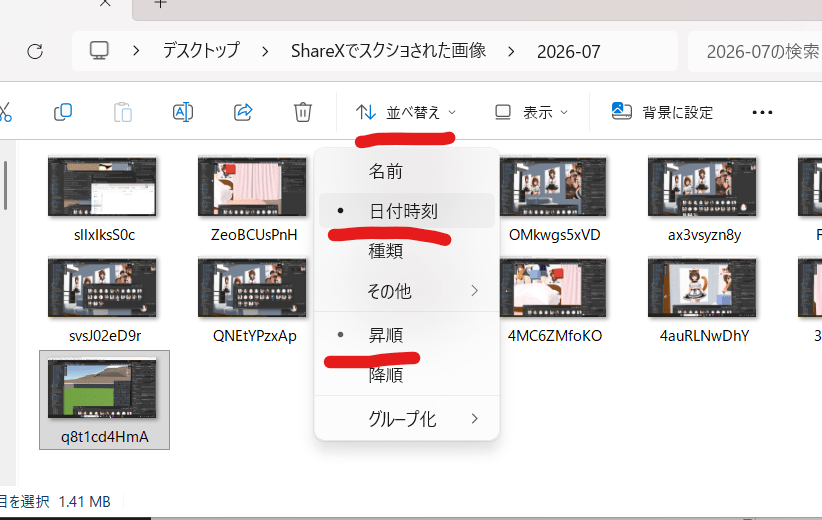This screenshot has height=520, width=822.
Task: Click the rename icon in toolbar
Action: (182, 112)
